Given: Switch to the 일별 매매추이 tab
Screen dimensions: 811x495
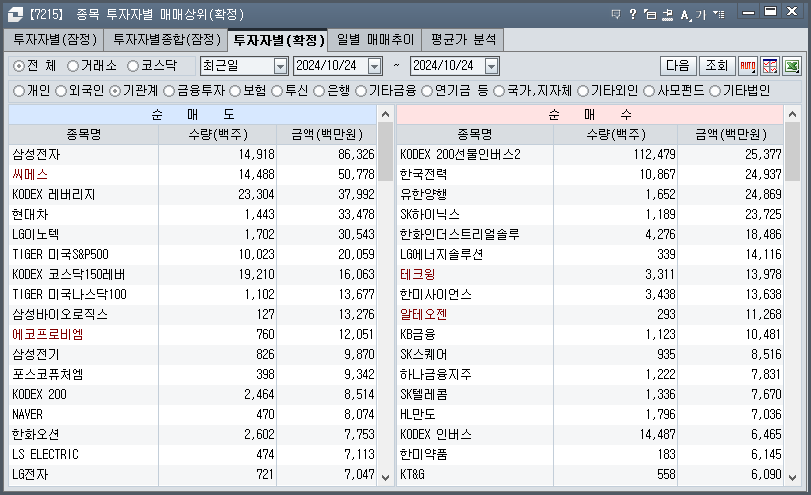Looking at the screenshot, I should pos(375,40).
